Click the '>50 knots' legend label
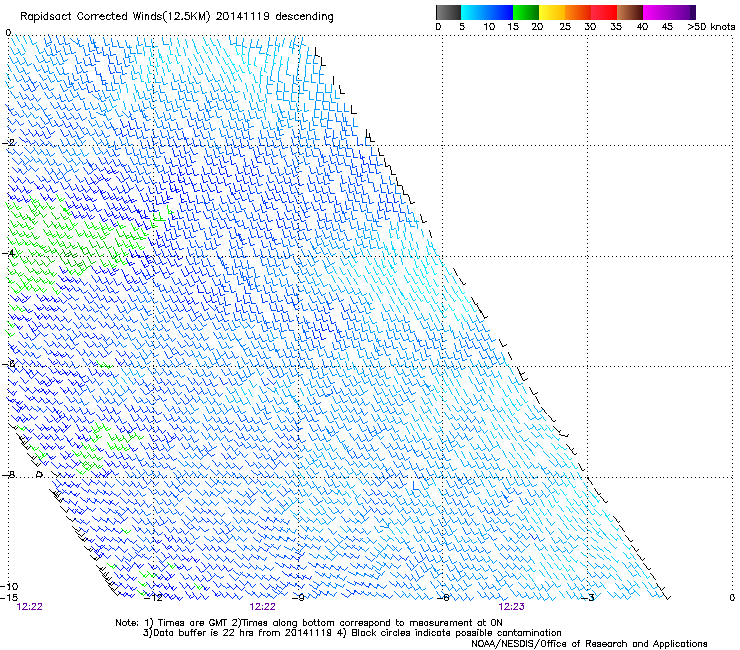740x650 pixels. [711, 27]
